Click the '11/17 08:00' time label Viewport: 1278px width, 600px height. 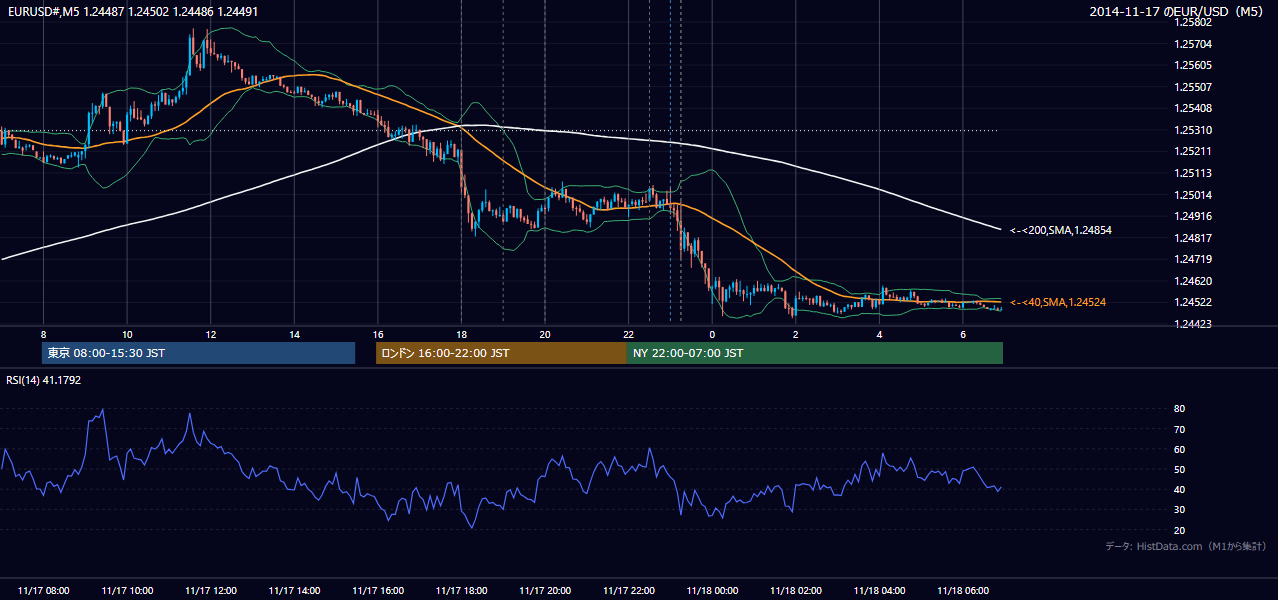(44, 591)
